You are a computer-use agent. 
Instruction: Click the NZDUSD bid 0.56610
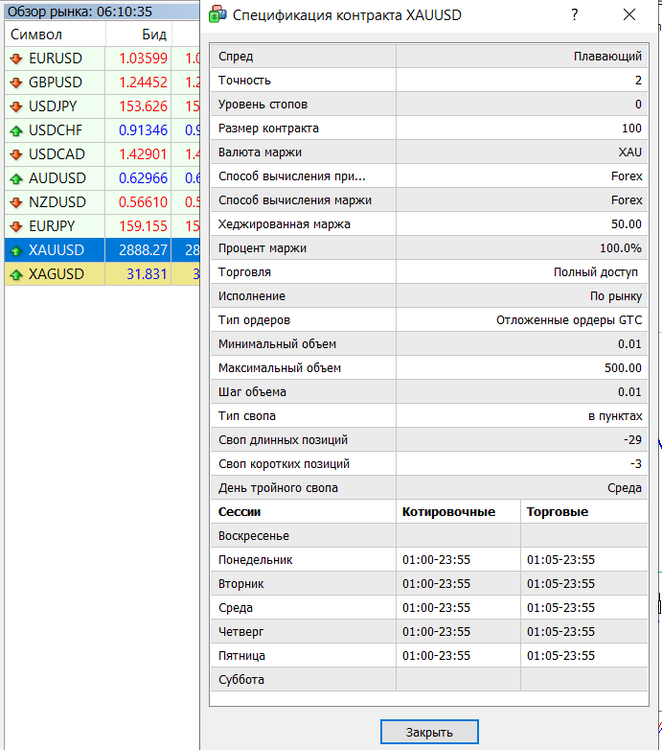143,202
